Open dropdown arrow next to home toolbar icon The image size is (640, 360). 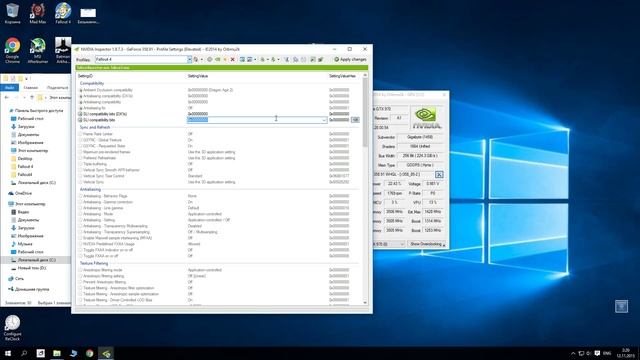point(202,60)
